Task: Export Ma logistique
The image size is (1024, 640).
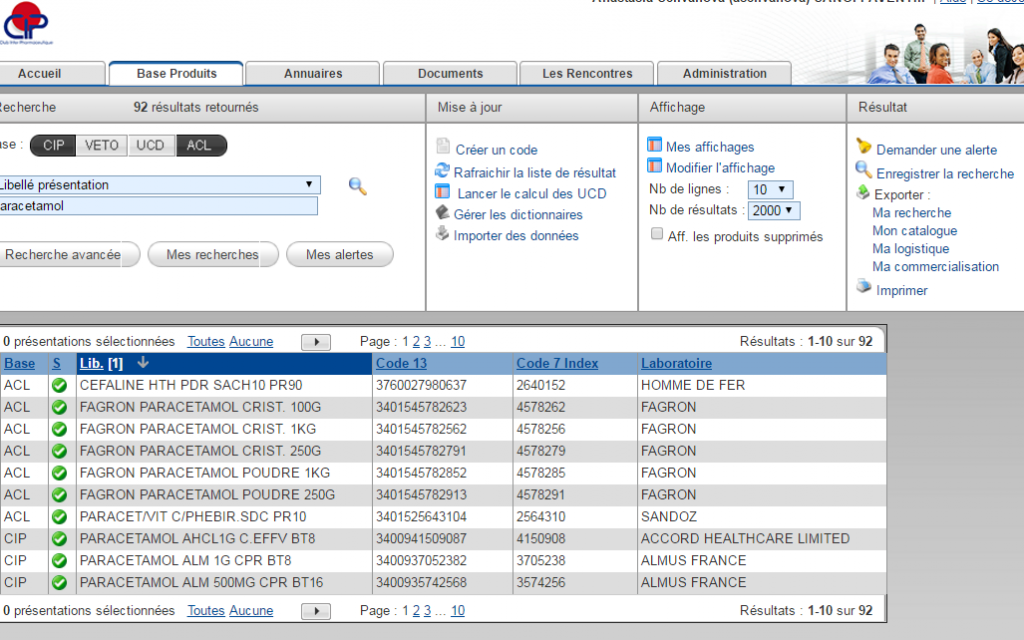Action: (911, 249)
